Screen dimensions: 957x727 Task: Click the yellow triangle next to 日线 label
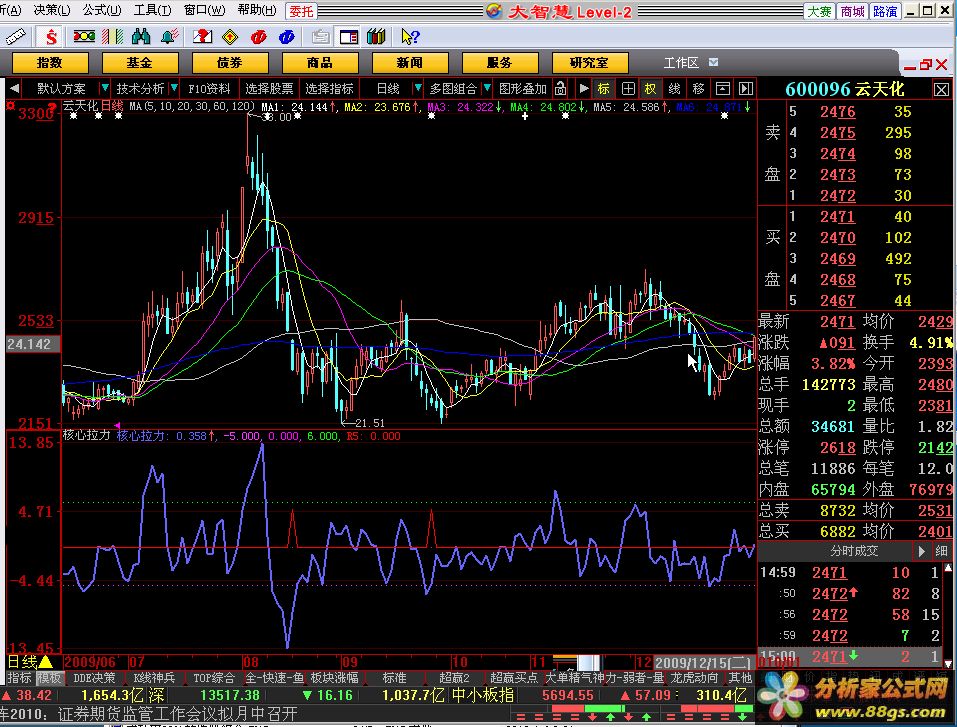(46, 662)
